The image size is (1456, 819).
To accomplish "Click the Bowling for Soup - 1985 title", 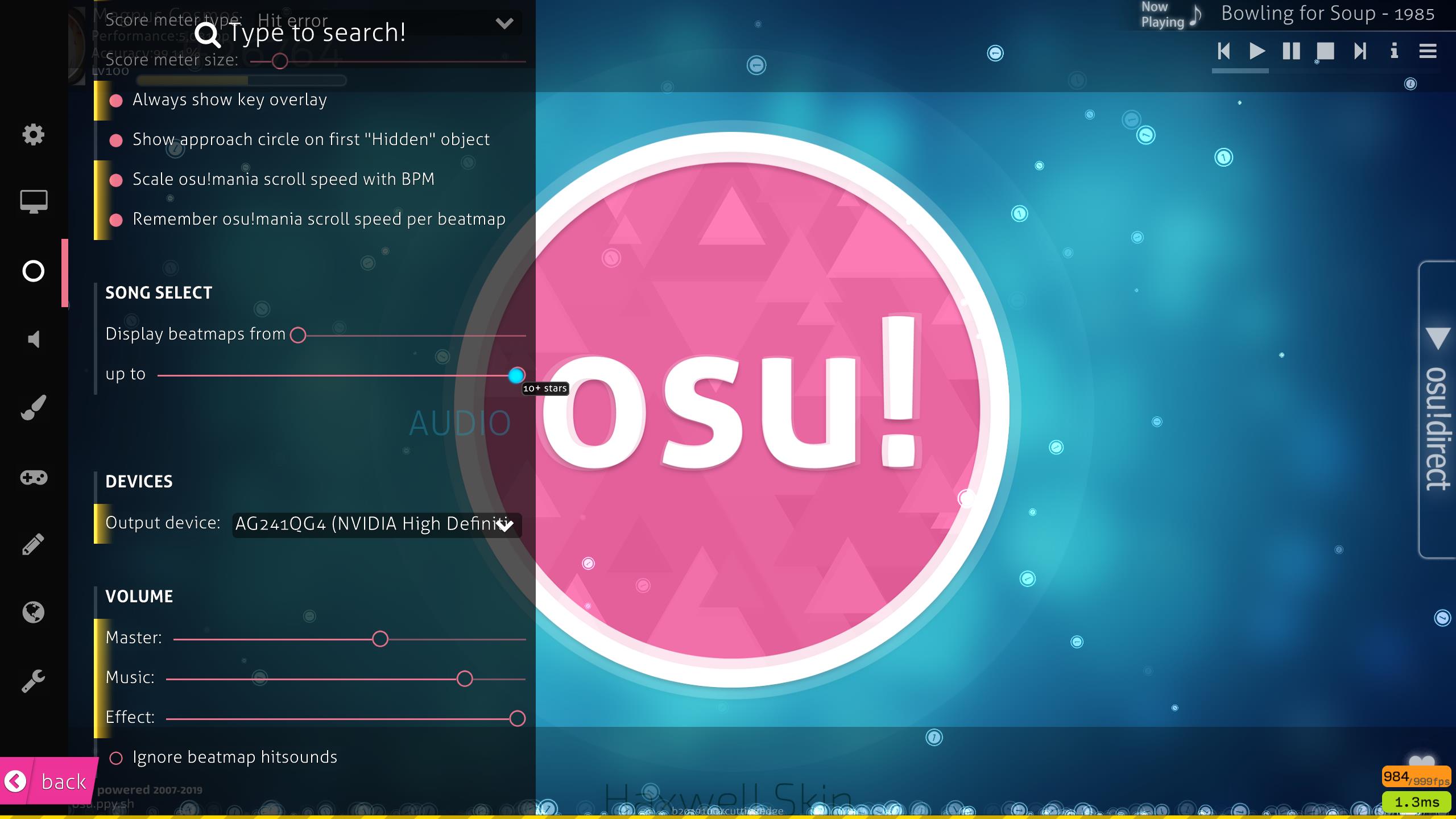I will 1328,14.
